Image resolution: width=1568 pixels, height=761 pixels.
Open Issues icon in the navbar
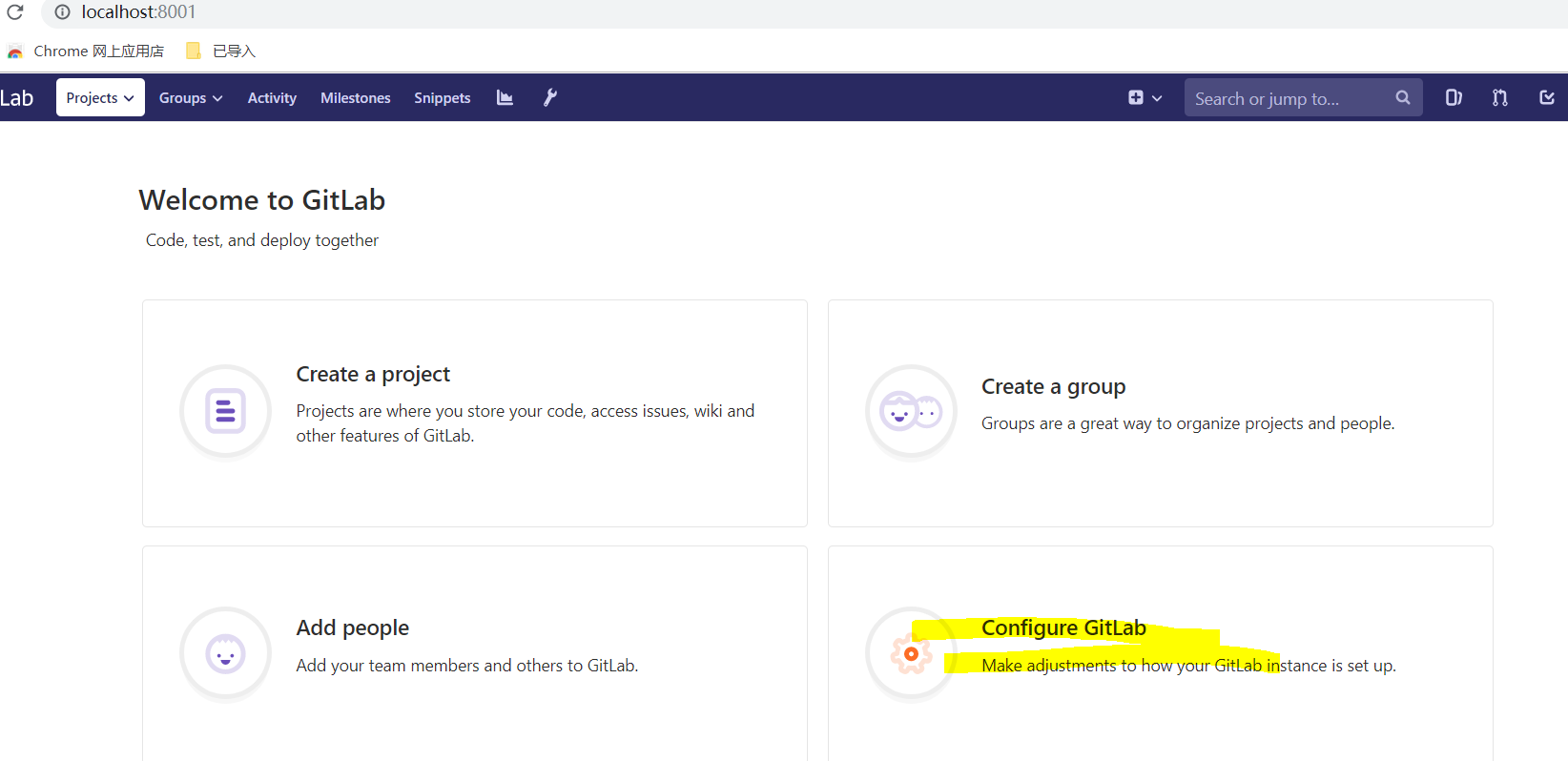tap(1454, 97)
